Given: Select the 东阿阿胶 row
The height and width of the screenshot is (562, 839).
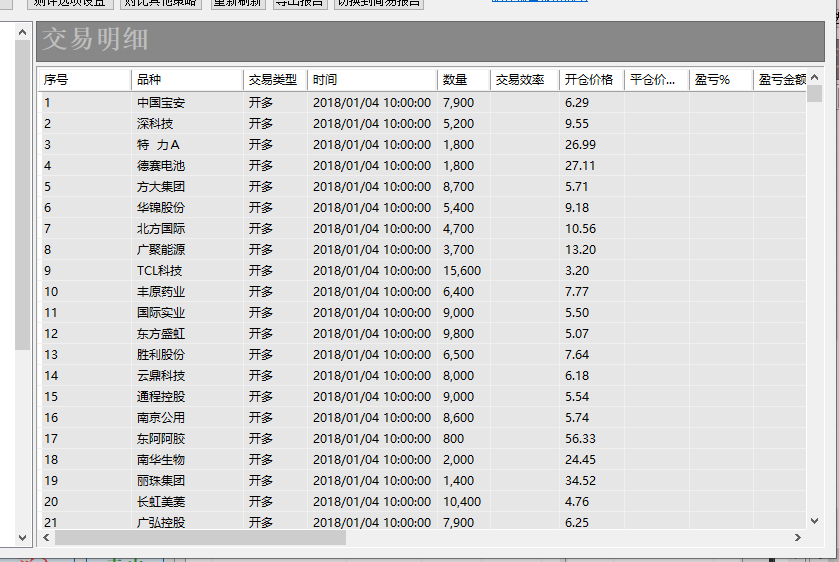Looking at the screenshot, I should [x=161, y=438].
